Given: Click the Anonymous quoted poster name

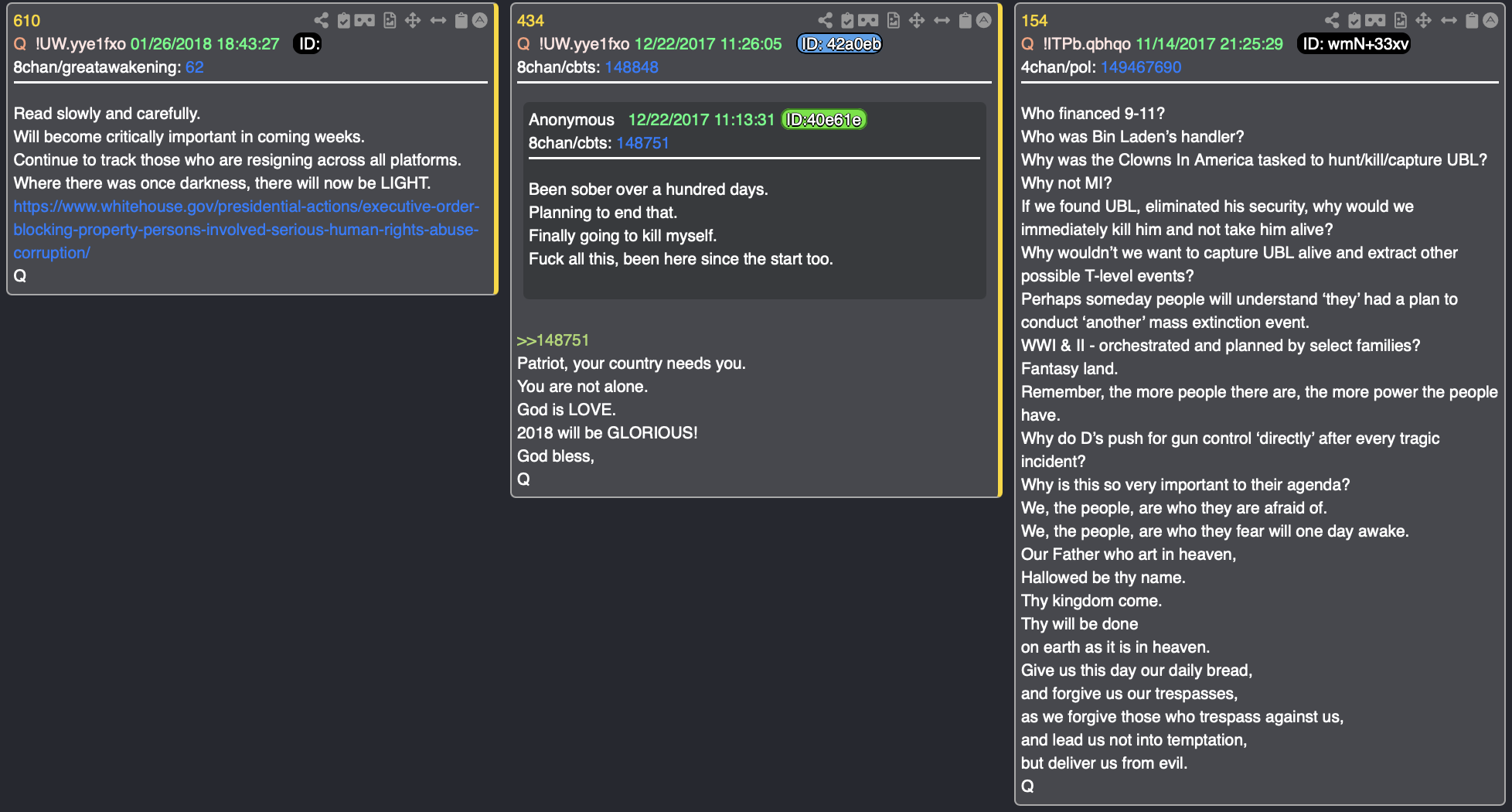Looking at the screenshot, I should pos(571,120).
